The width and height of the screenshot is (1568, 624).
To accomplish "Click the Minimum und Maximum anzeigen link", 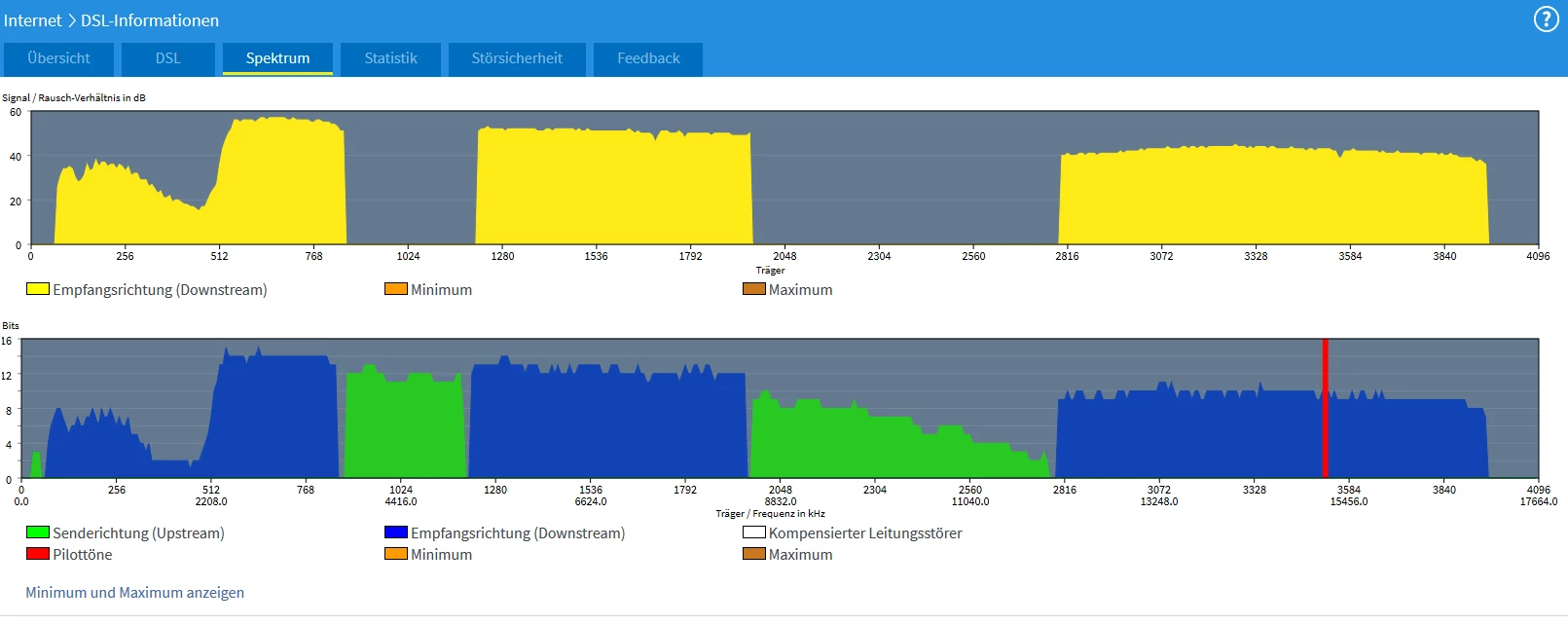I will pyautogui.click(x=134, y=592).
